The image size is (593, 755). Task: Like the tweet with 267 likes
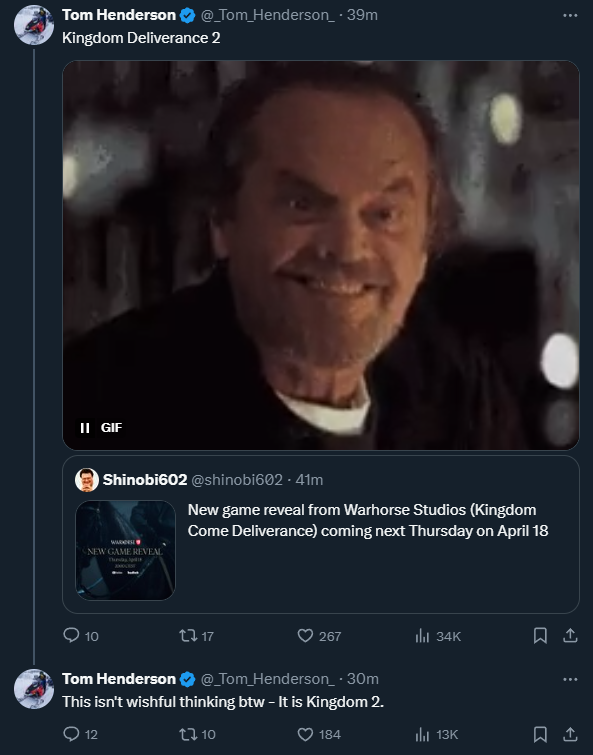click(305, 636)
